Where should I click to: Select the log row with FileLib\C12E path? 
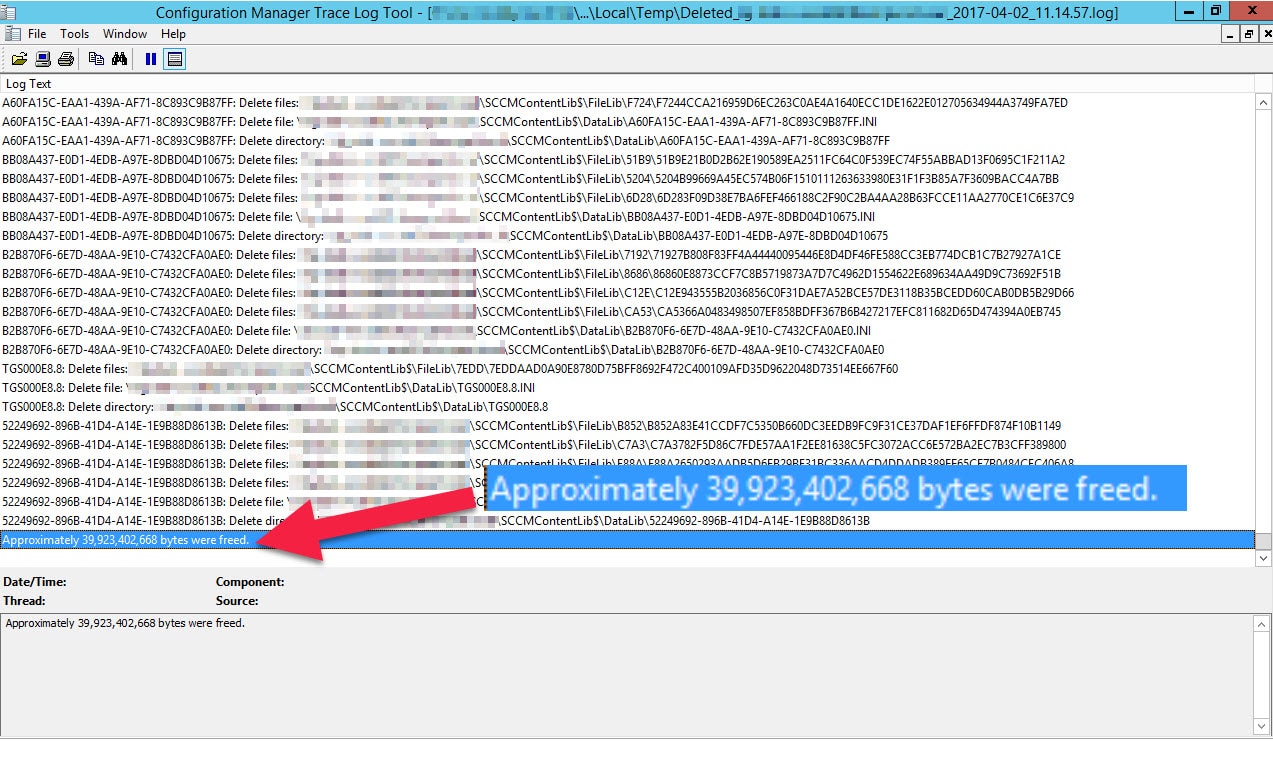pos(627,293)
